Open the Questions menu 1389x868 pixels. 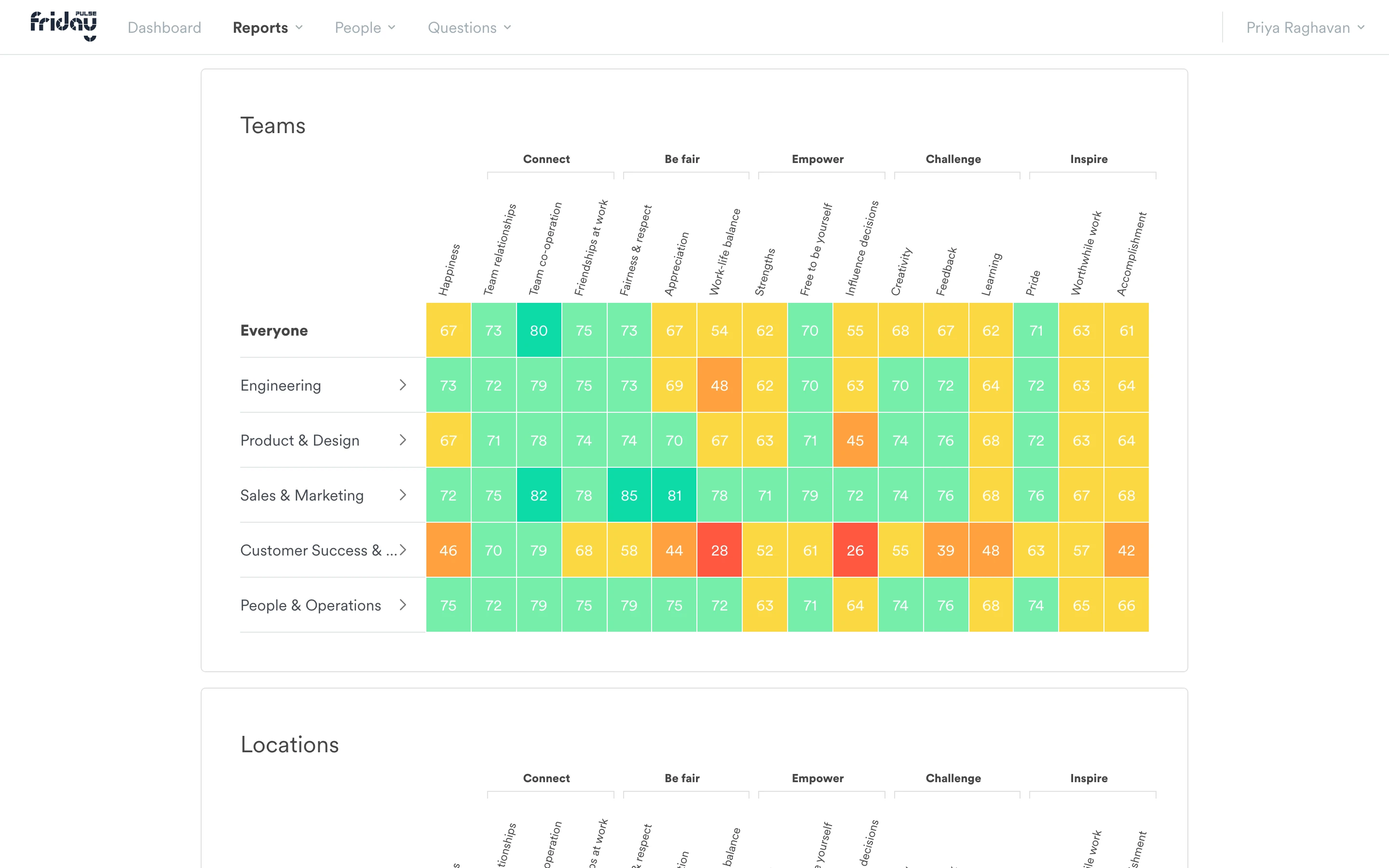click(x=469, y=27)
